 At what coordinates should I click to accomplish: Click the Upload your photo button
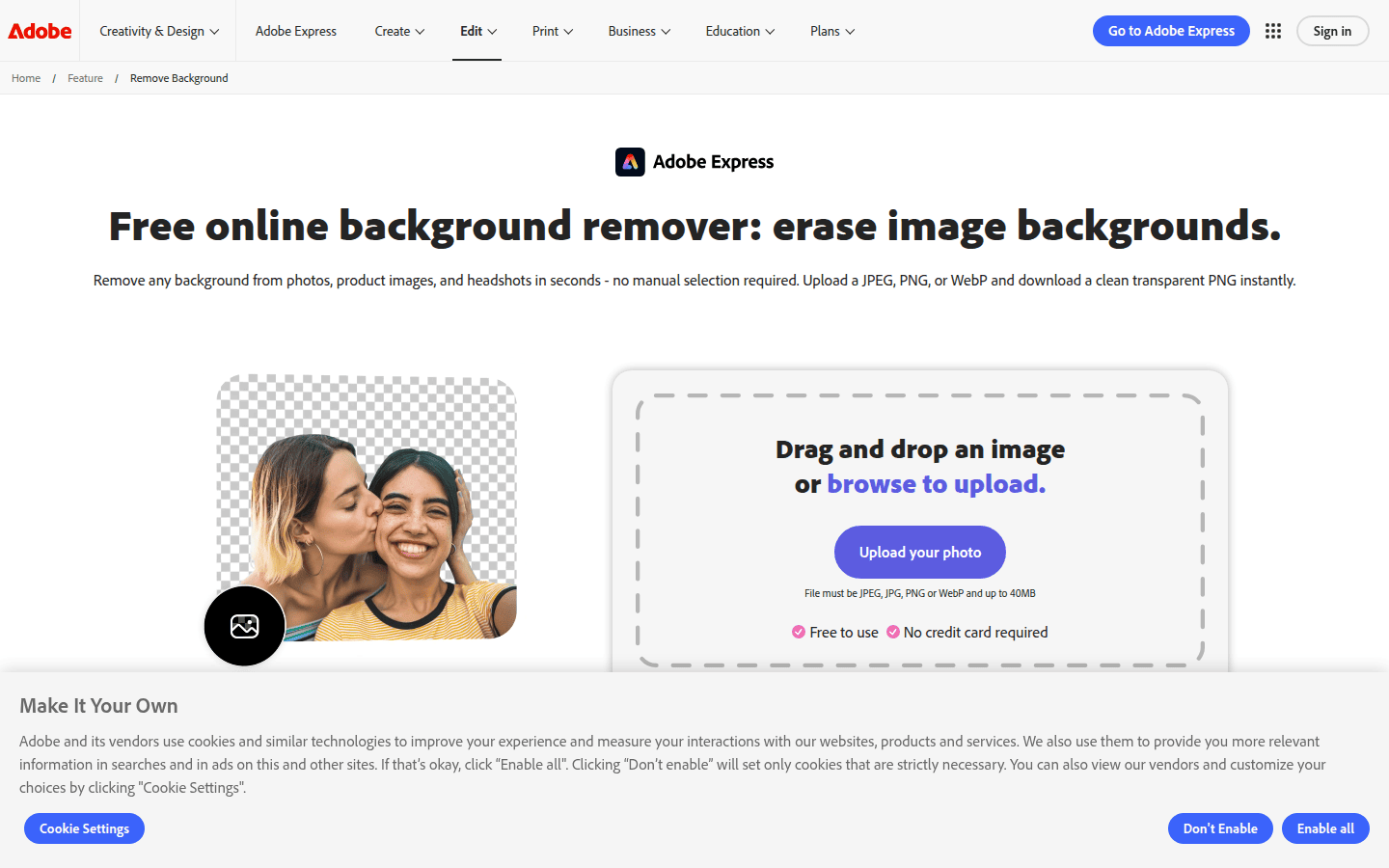(x=920, y=552)
